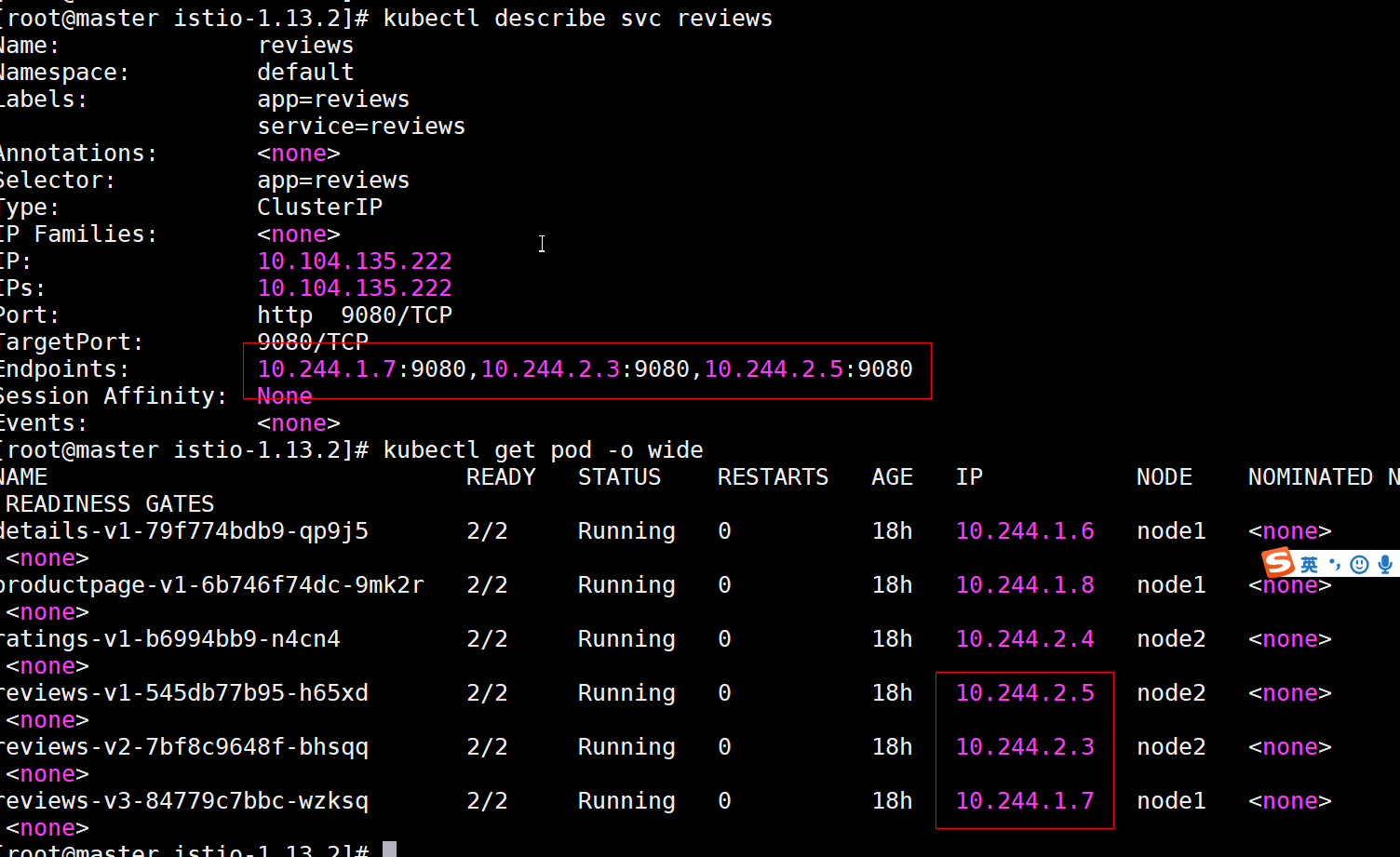Click 10.104.135.222 in the IP: row
1400x857 pixels.
coord(355,261)
